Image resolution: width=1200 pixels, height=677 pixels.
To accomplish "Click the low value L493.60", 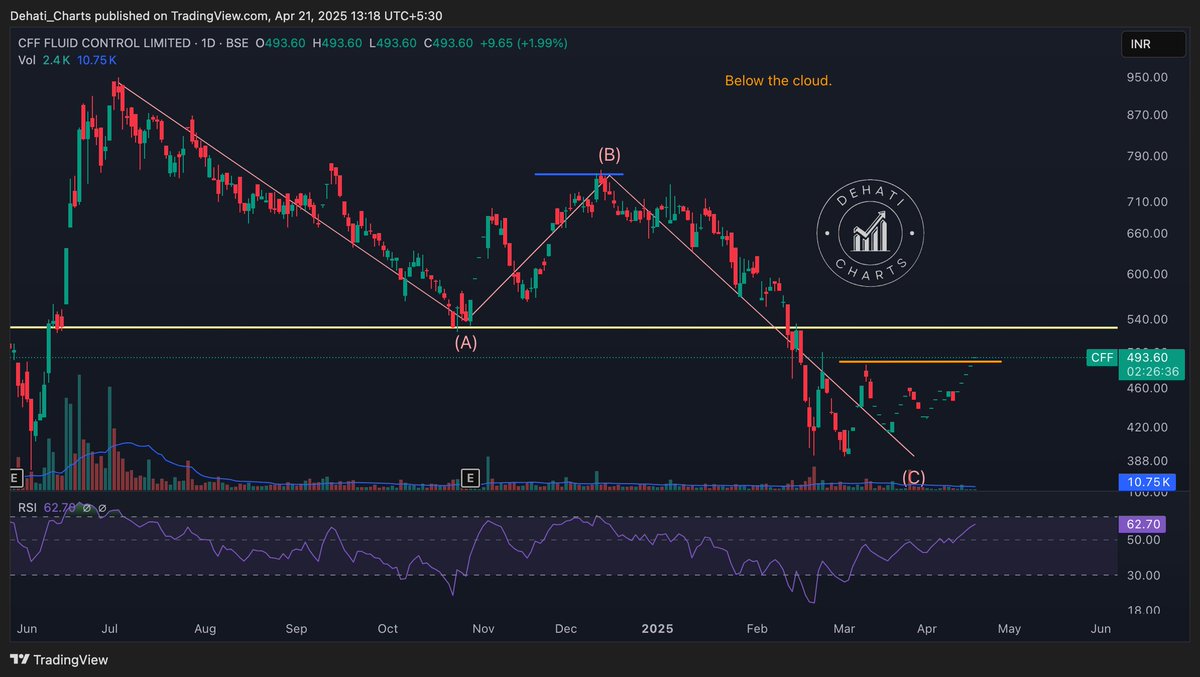I will click(x=393, y=43).
